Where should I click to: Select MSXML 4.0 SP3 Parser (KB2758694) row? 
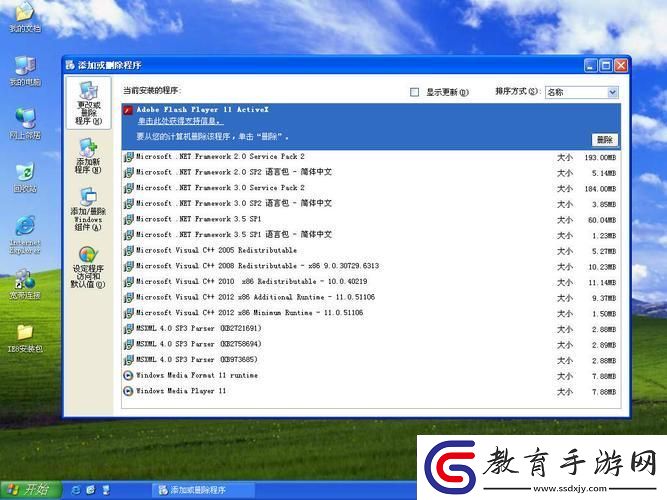coord(371,344)
